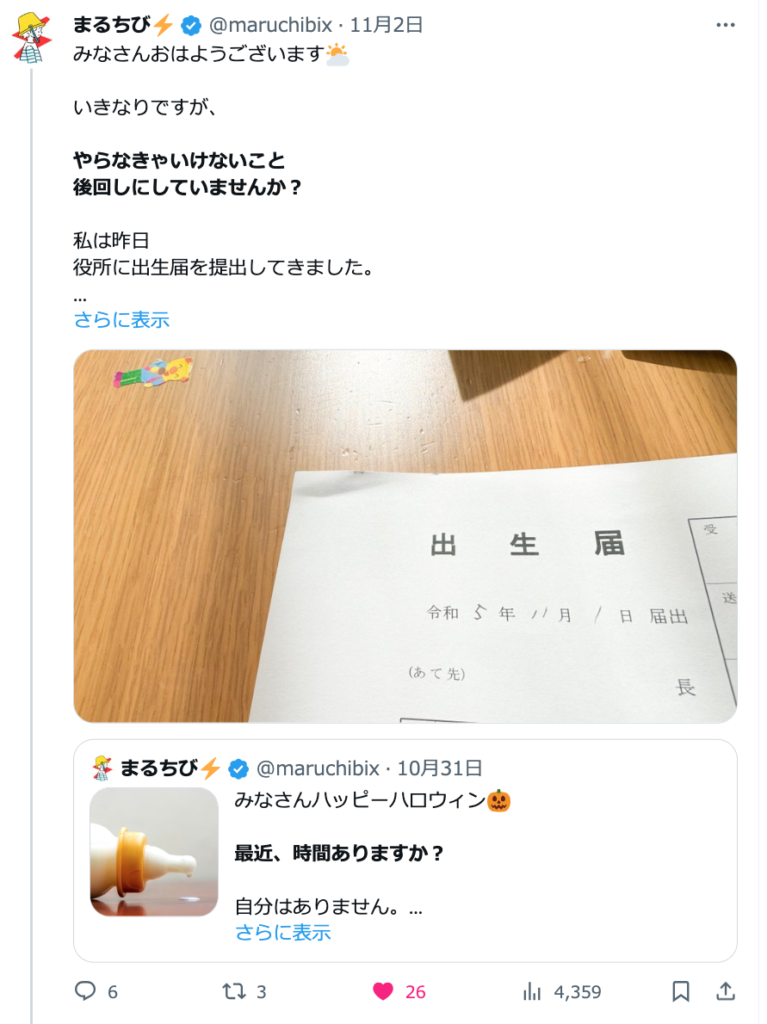
Task: Toggle the bookmark icon
Action: (x=681, y=991)
